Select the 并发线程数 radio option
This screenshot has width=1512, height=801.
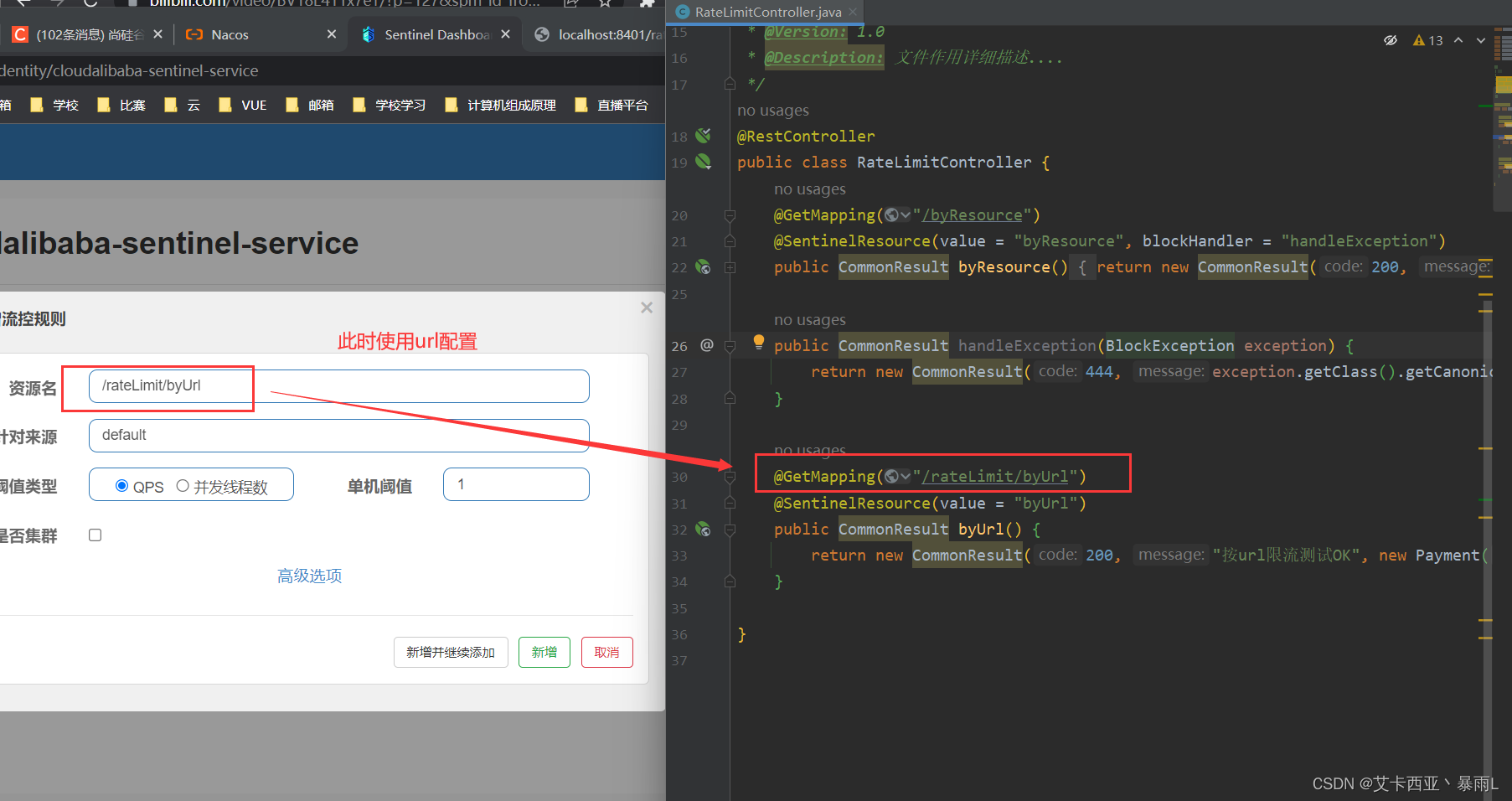pyautogui.click(x=183, y=486)
